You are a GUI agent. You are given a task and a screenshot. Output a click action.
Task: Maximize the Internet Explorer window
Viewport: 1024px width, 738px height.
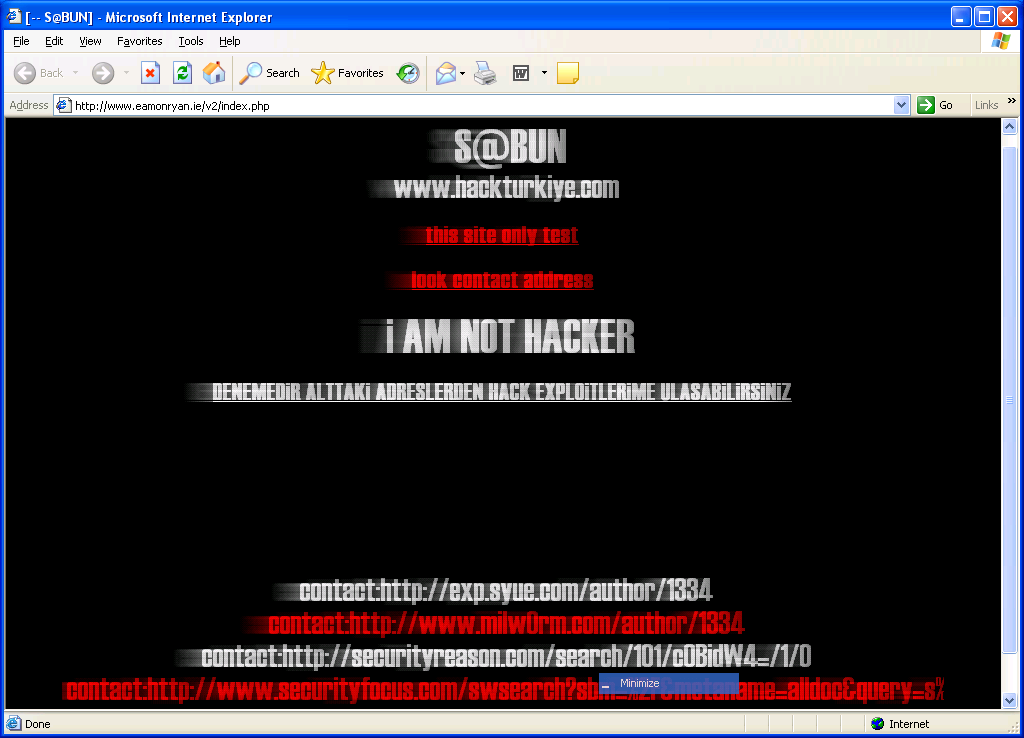pos(984,16)
